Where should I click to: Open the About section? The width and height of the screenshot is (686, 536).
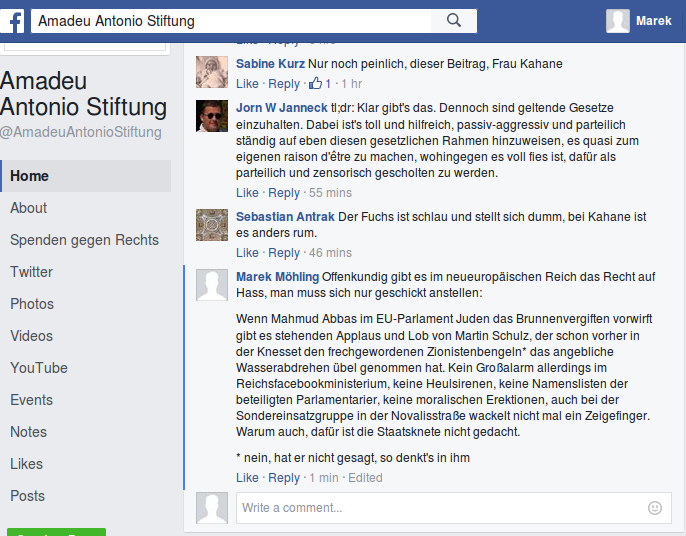tap(28, 208)
